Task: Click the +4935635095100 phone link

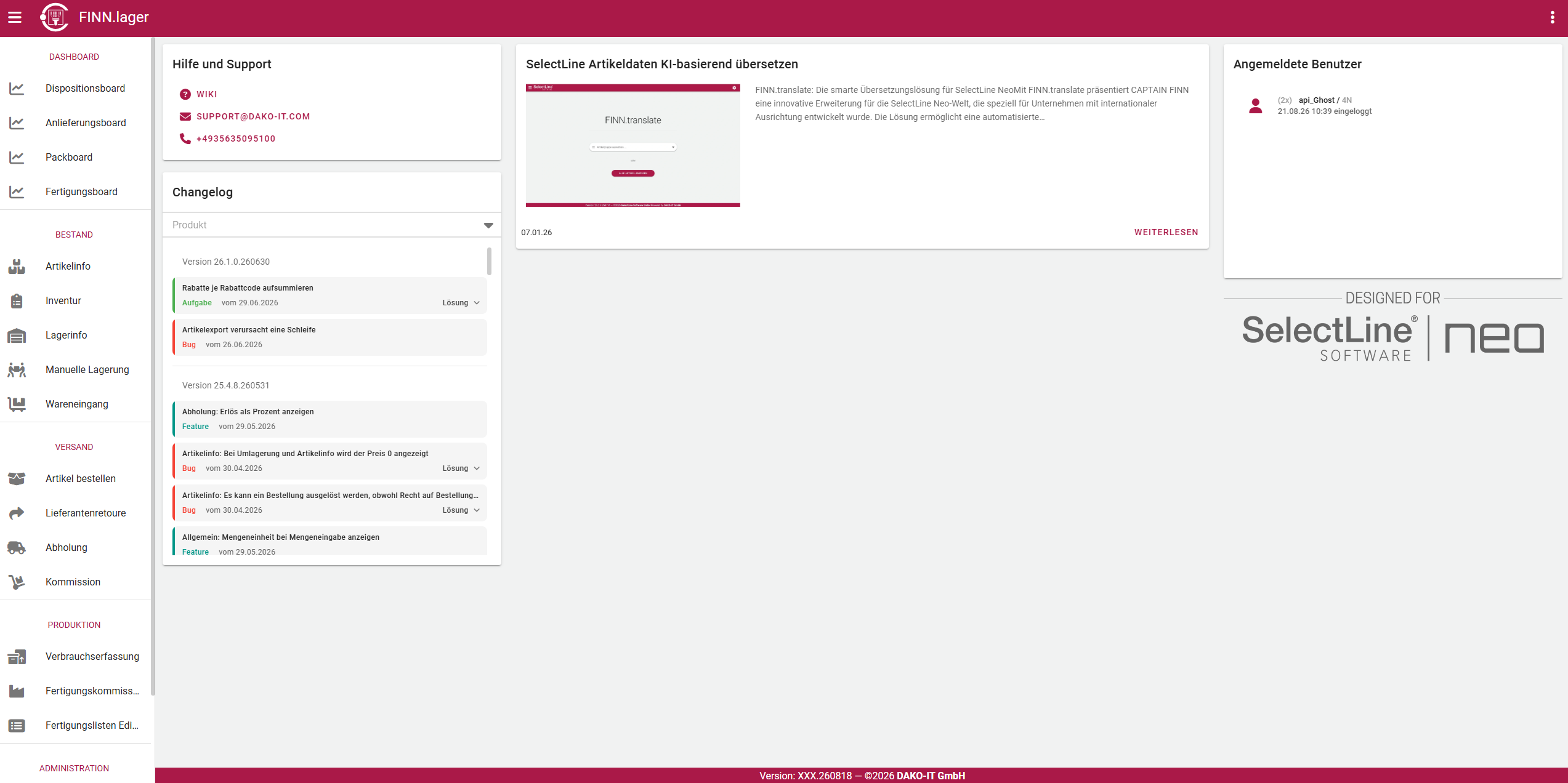Action: [x=236, y=139]
